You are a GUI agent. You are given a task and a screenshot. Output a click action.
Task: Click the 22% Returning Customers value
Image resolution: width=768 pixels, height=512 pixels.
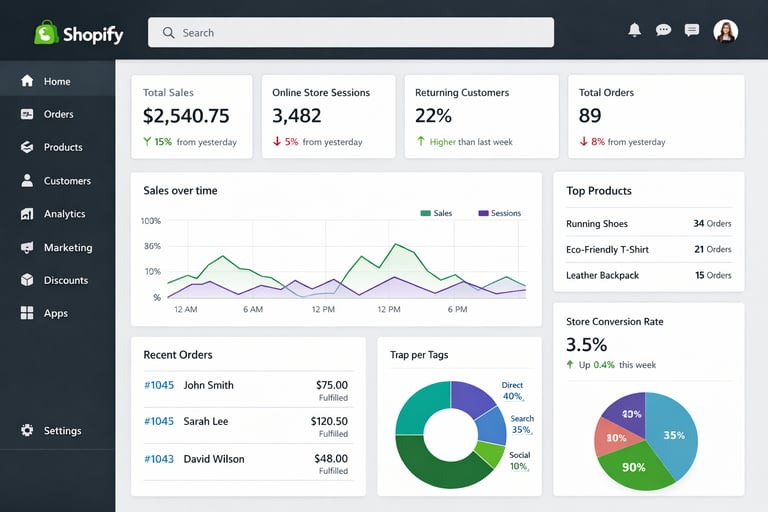coord(433,116)
